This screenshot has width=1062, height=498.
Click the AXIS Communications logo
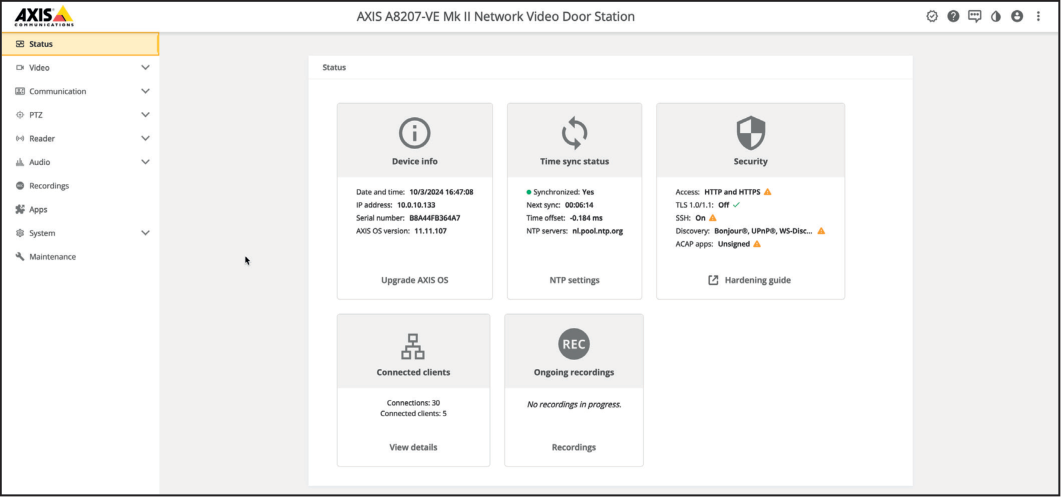44,16
